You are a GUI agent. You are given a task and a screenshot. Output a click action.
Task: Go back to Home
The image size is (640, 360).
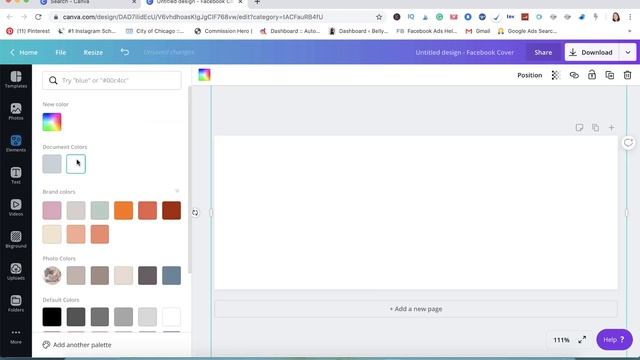24,52
